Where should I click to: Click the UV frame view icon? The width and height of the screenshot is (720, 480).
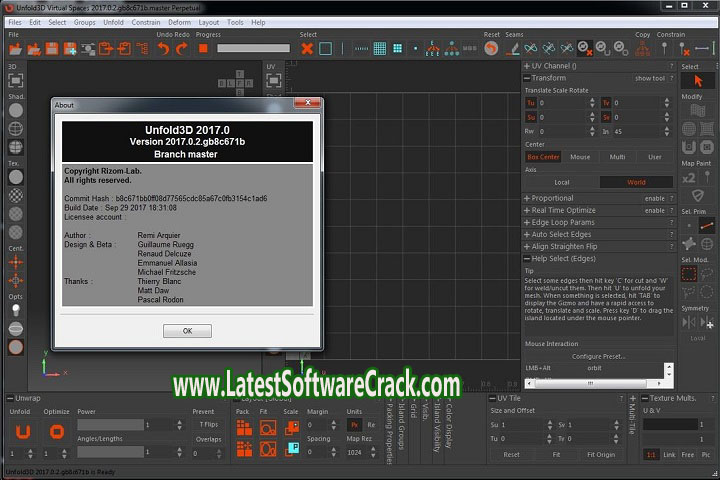[274, 81]
